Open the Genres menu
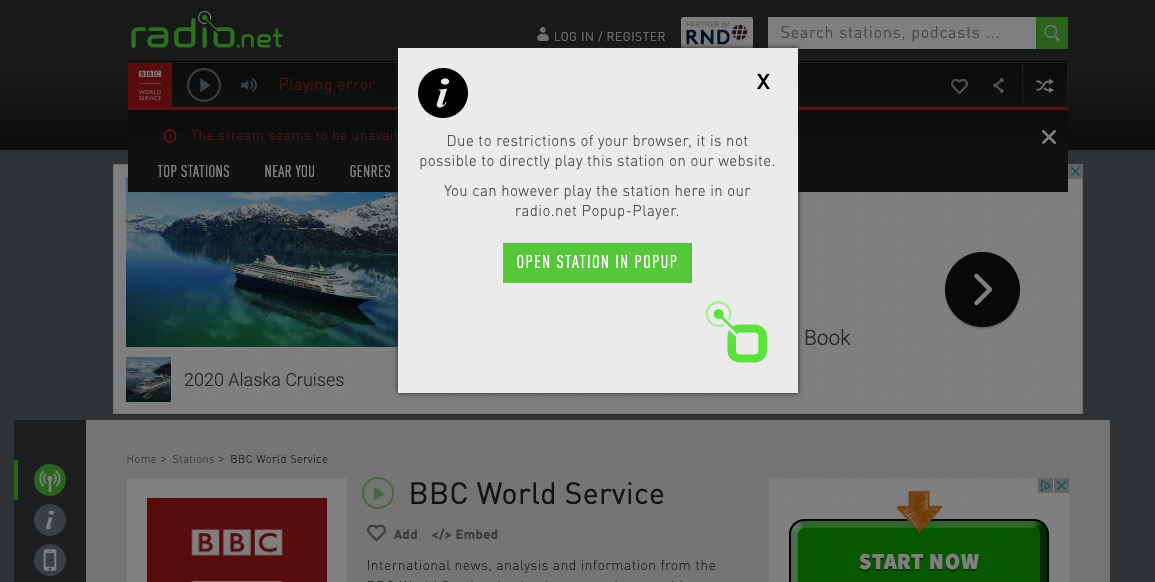This screenshot has width=1155, height=582. point(370,171)
